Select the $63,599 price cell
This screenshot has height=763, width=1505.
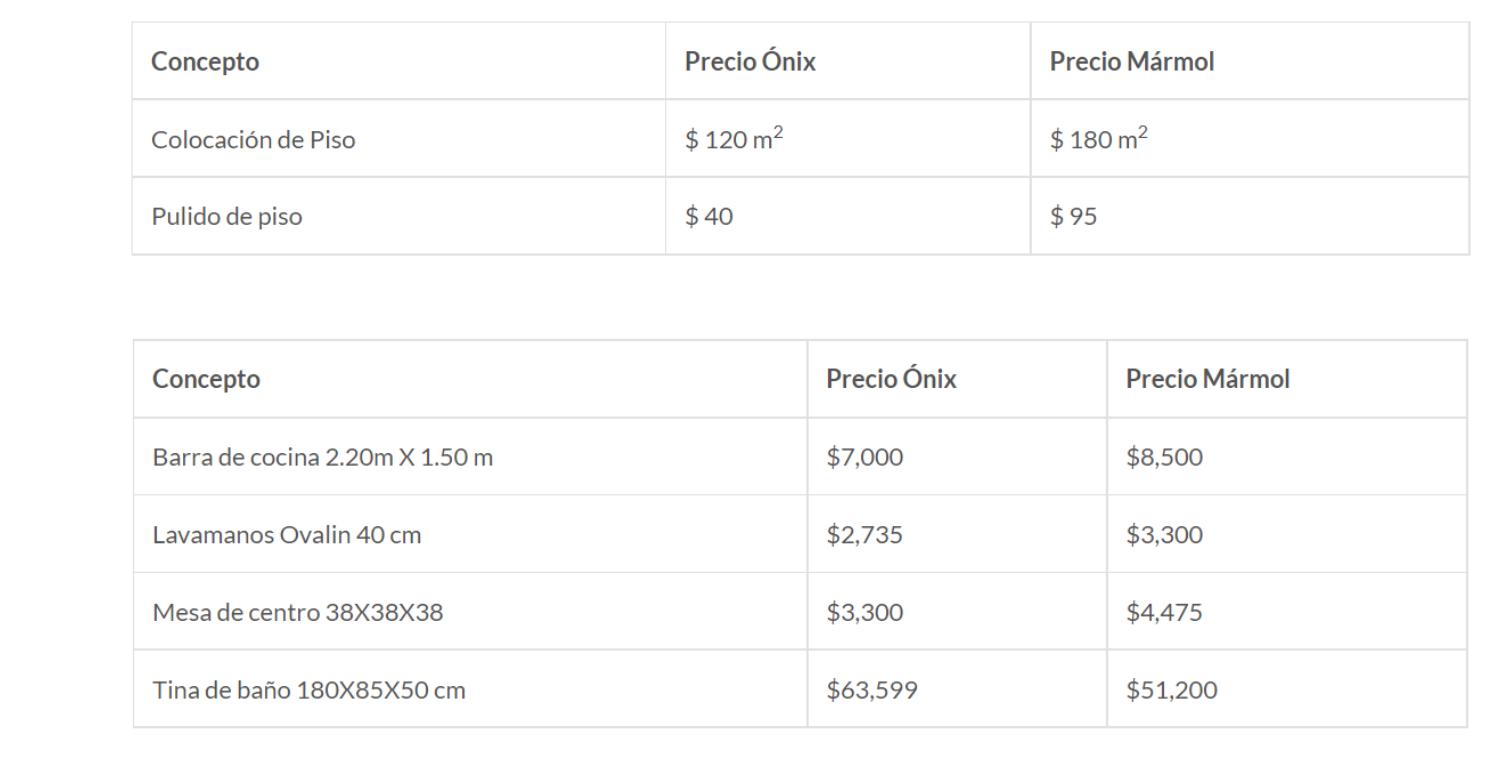pos(957,689)
